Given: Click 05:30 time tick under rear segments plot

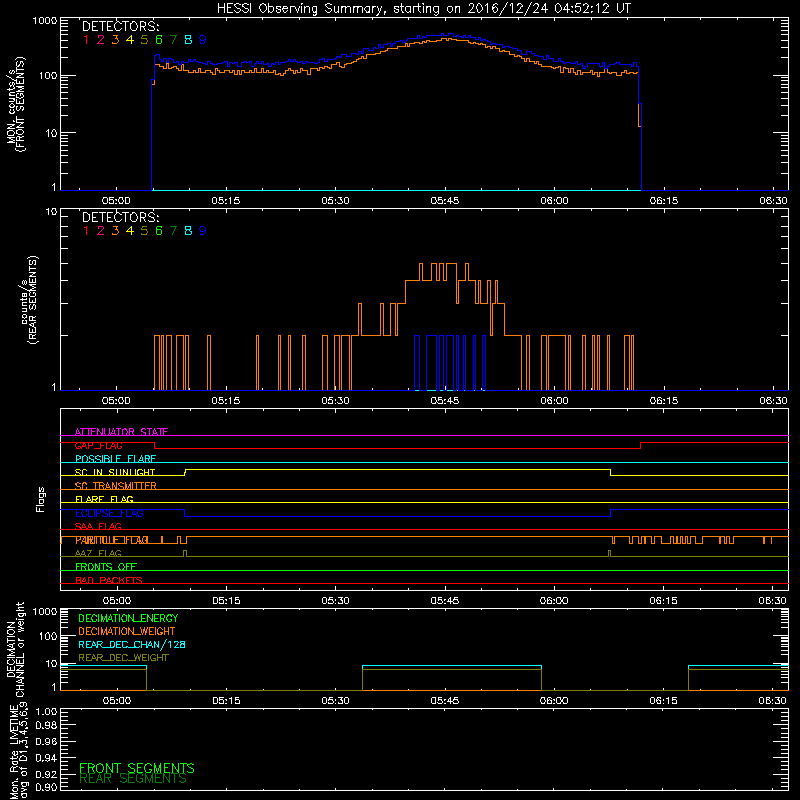Looking at the screenshot, I should [x=335, y=401].
